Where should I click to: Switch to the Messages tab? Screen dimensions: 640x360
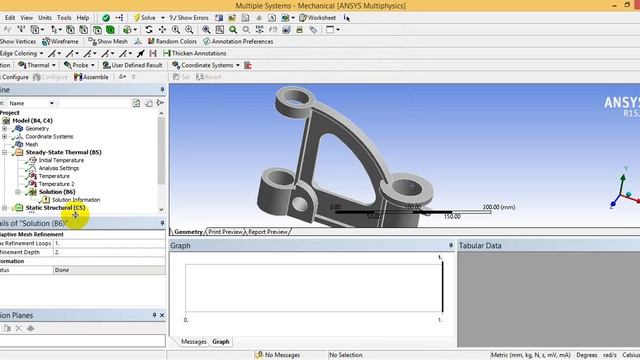tap(193, 342)
